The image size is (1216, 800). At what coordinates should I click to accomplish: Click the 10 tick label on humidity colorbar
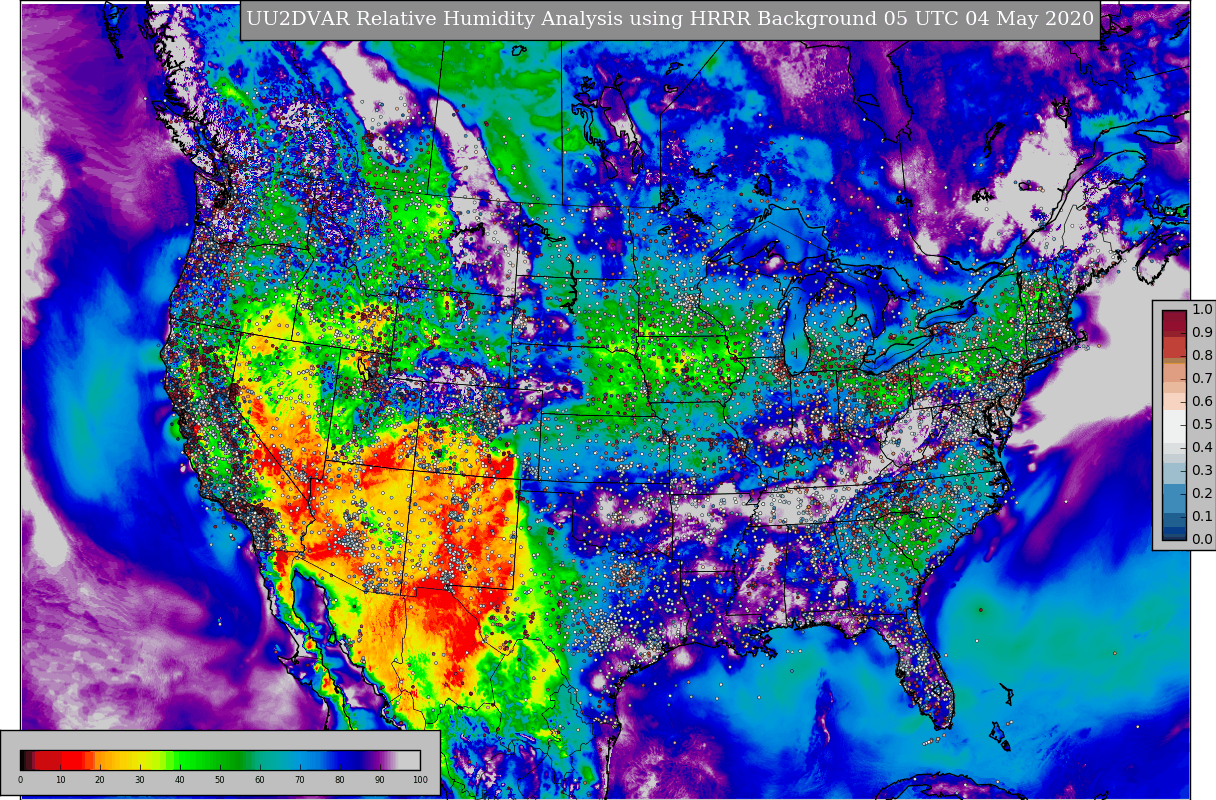tap(60, 780)
